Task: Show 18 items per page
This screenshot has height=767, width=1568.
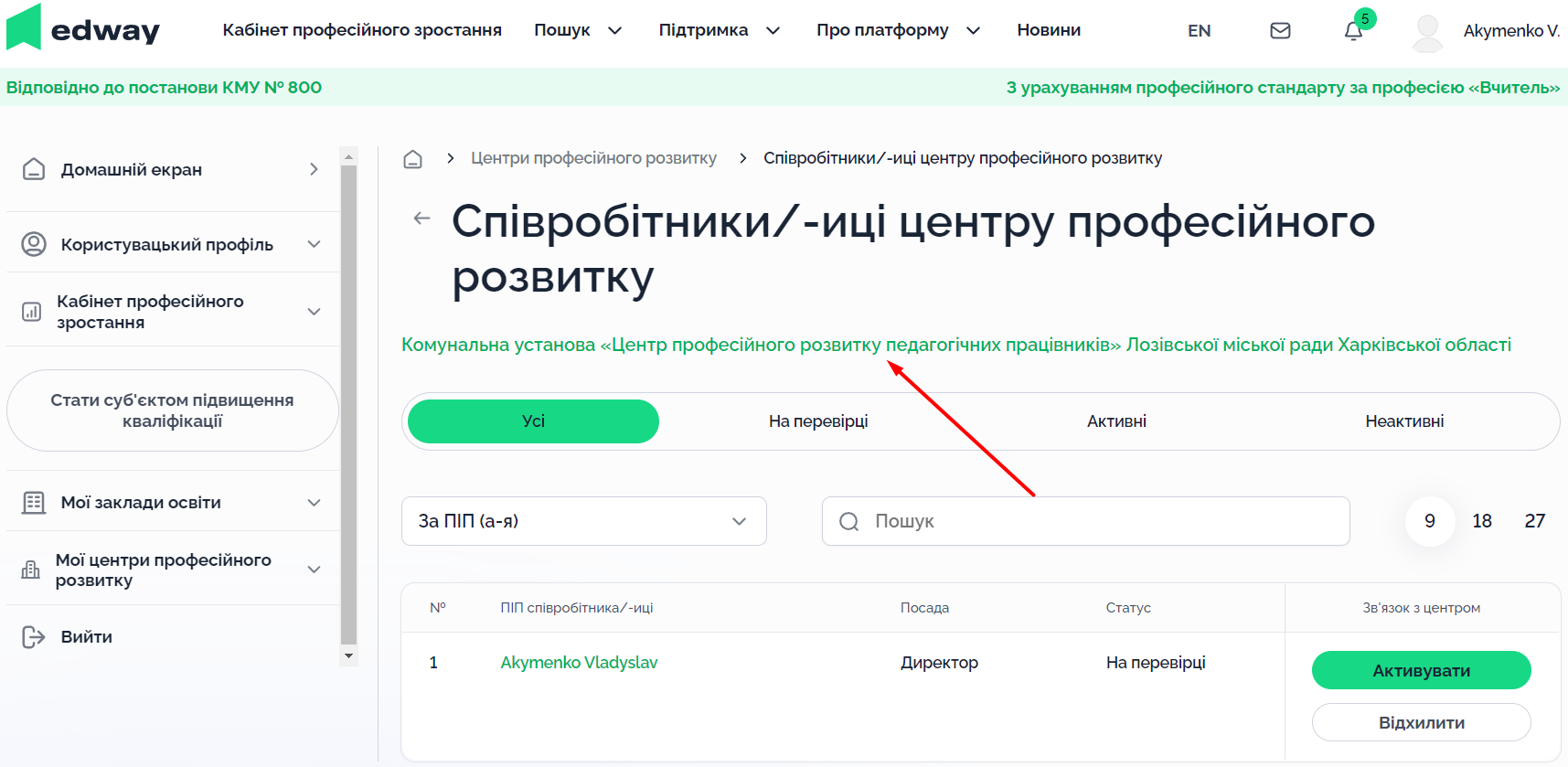Action: click(x=1481, y=521)
